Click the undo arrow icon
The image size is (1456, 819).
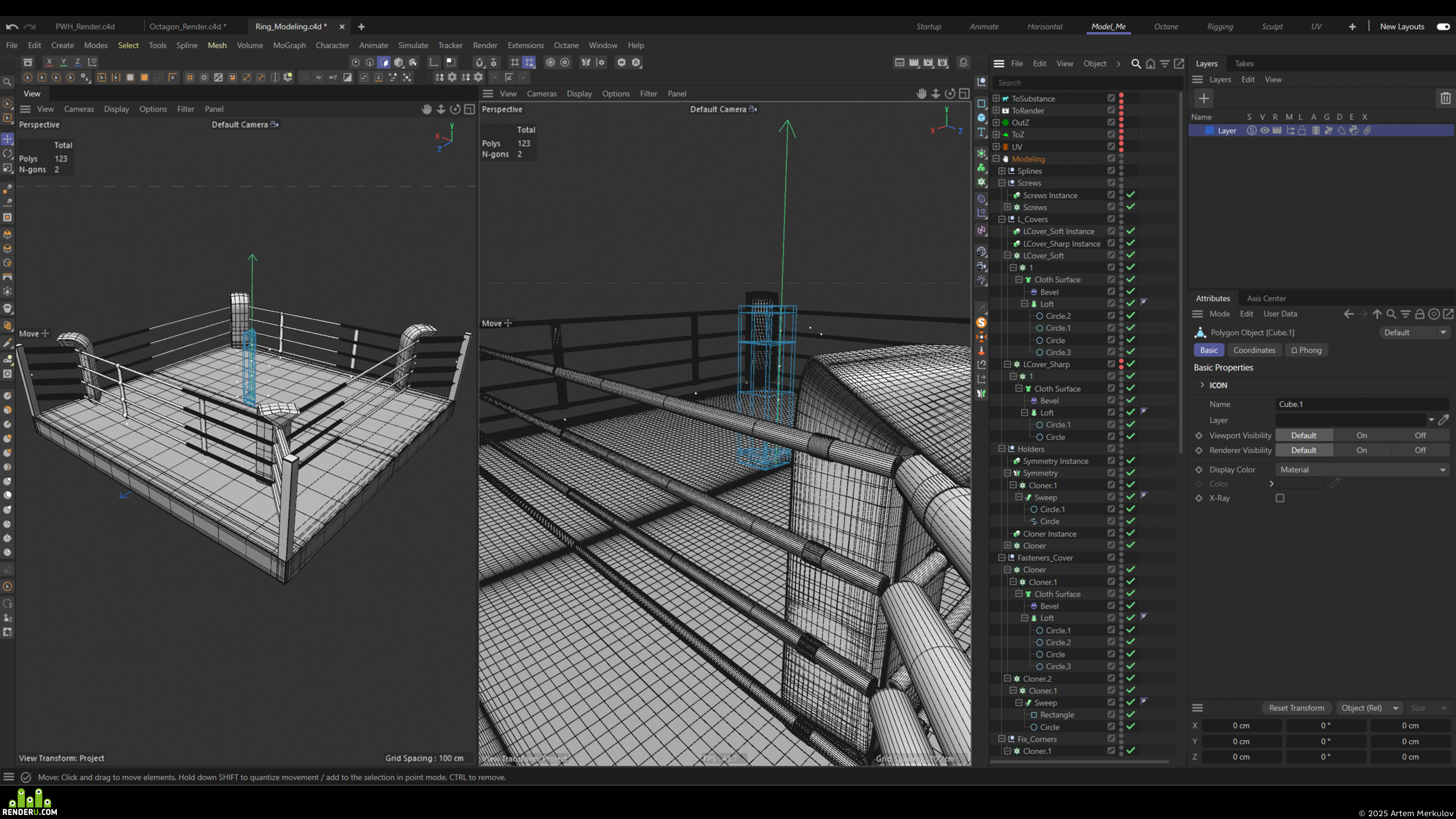[x=11, y=27]
